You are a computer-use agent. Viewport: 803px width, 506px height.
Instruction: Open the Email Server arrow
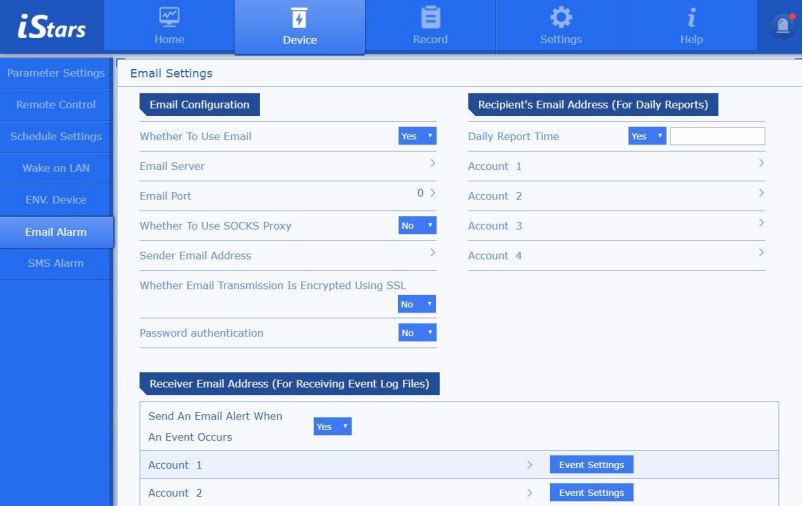pyautogui.click(x=432, y=163)
